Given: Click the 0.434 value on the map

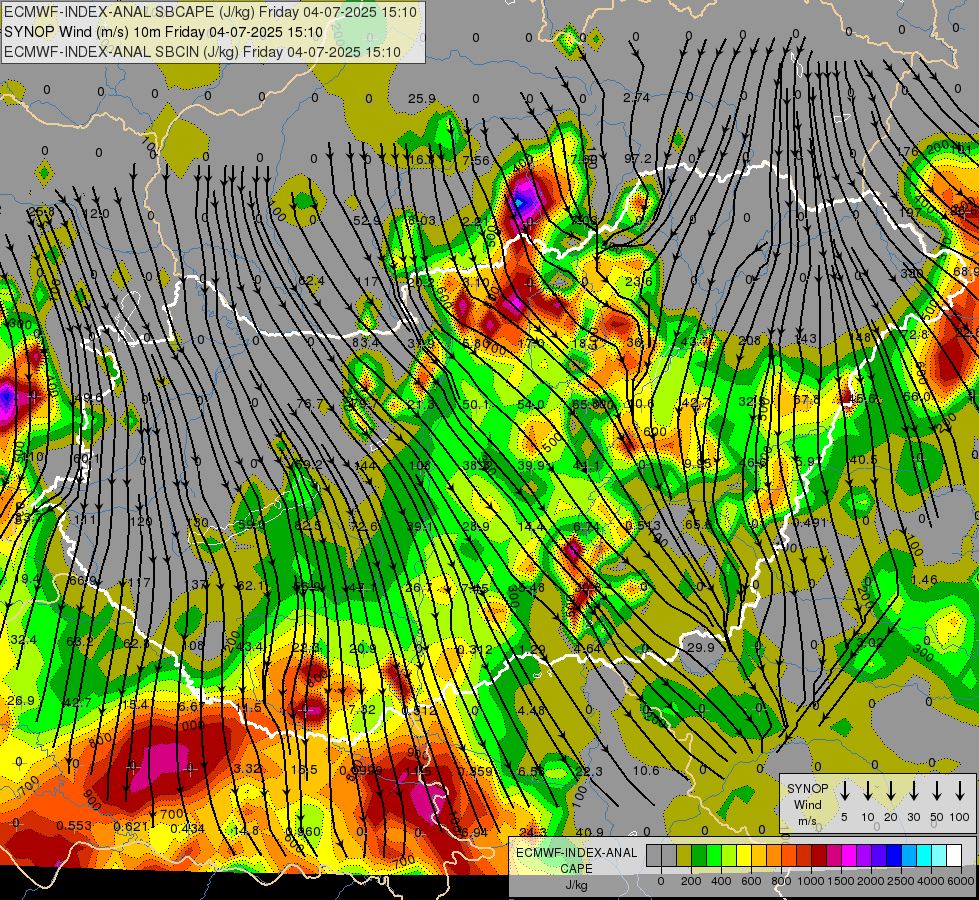Looking at the screenshot, I should 187,828.
